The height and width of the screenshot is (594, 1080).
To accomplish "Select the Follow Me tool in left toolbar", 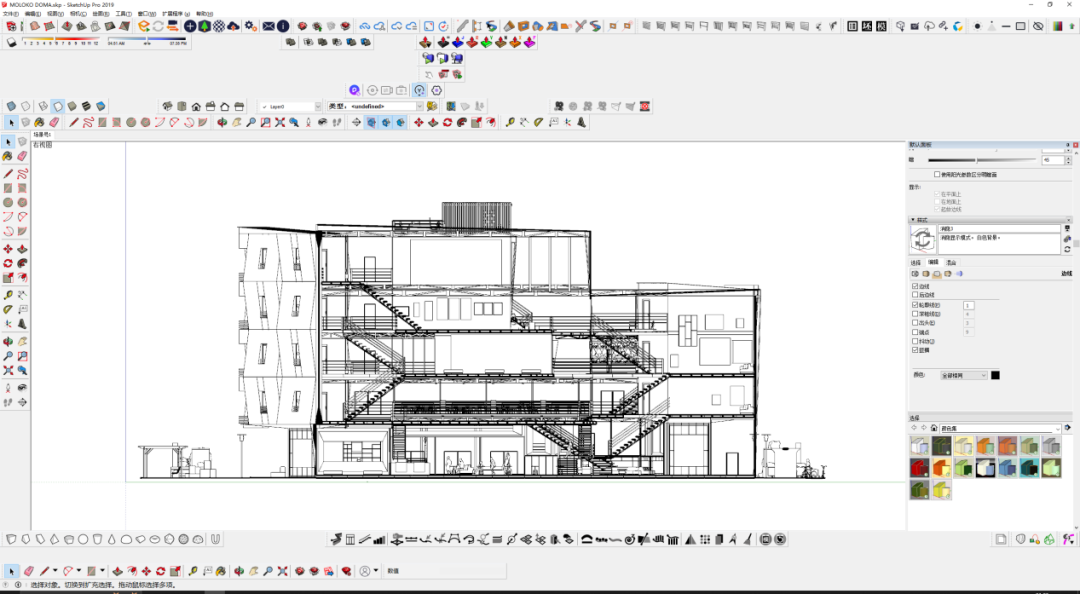I will [23, 263].
